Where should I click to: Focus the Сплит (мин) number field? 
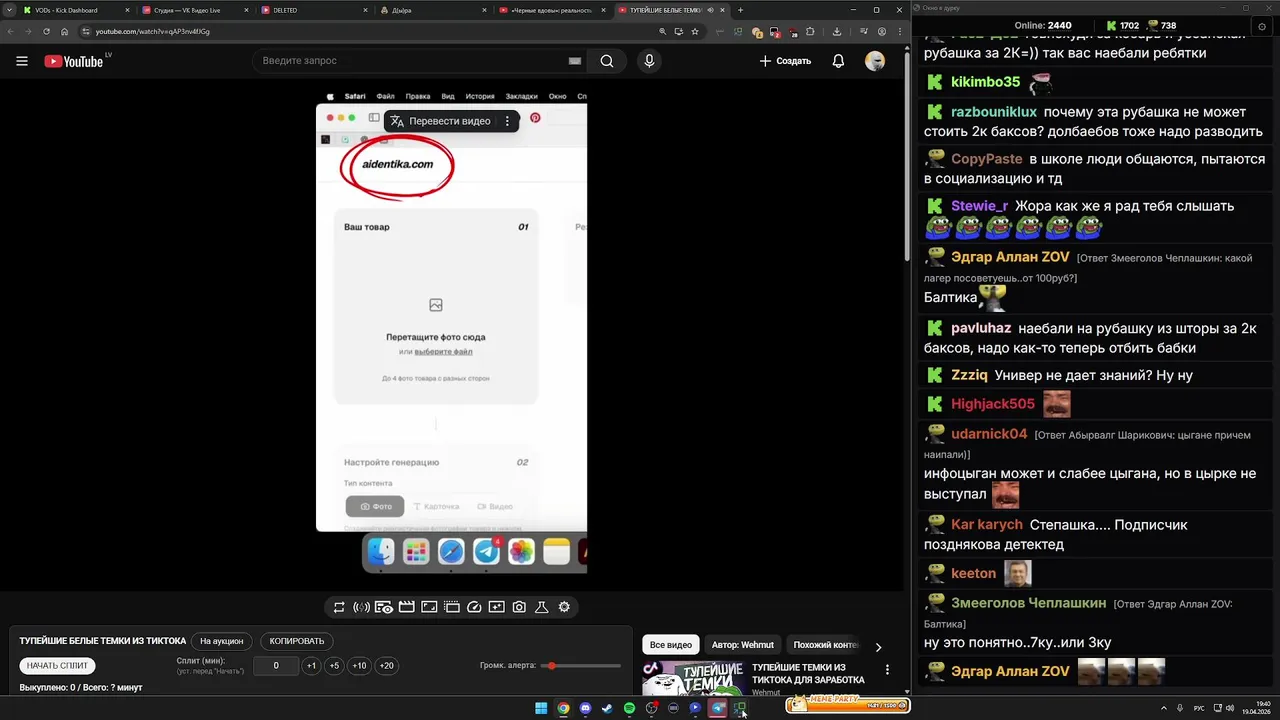pos(276,666)
